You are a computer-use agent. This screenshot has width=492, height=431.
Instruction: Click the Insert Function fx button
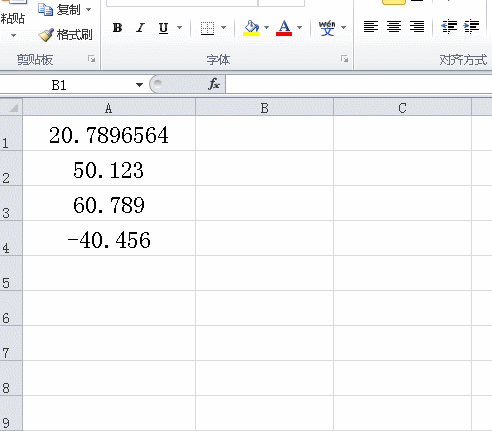(214, 84)
